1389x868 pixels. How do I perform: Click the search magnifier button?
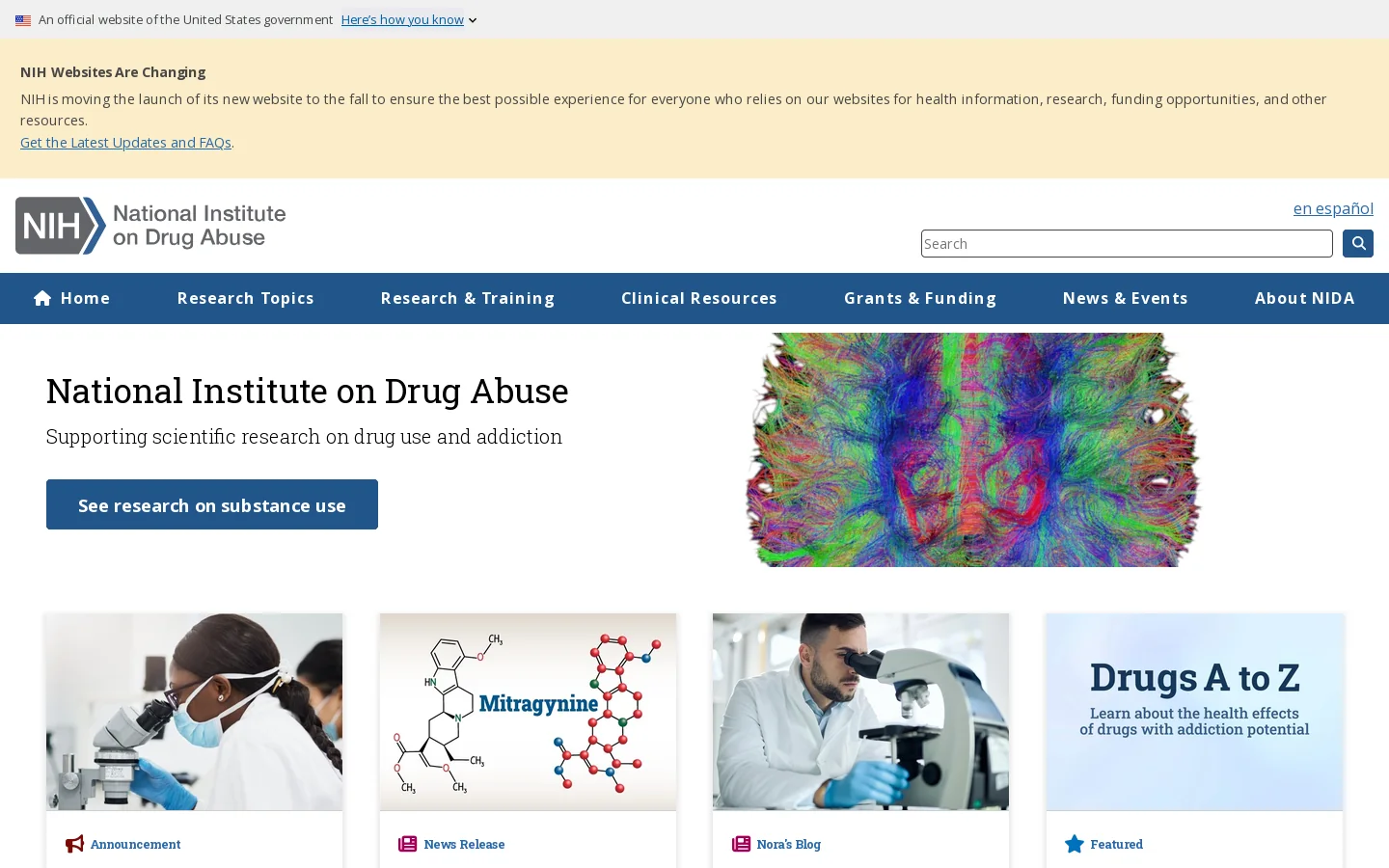(1357, 243)
